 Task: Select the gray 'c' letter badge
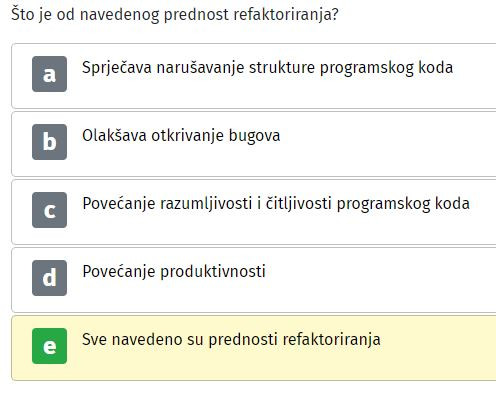pos(49,210)
